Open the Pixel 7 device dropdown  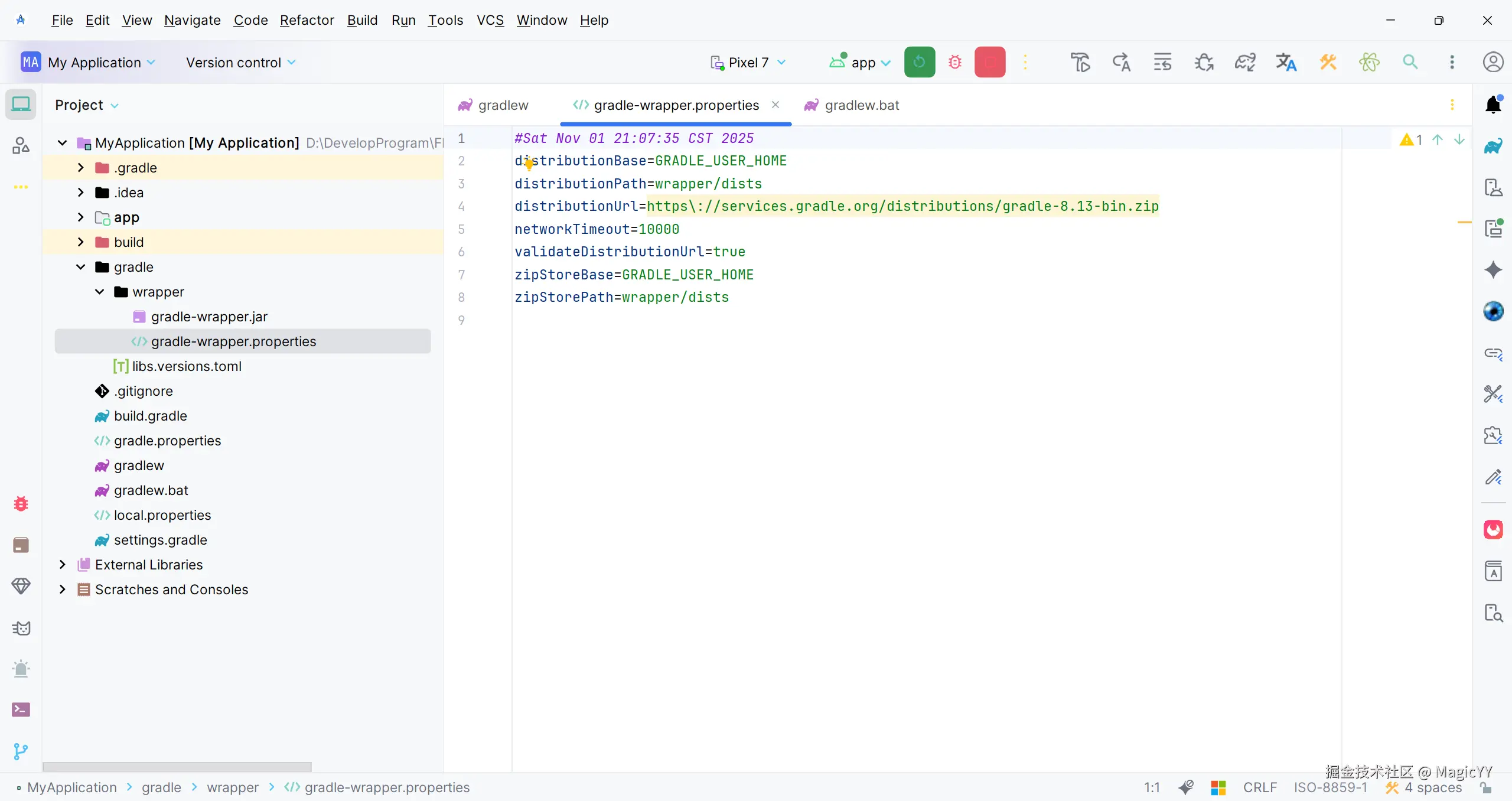(x=748, y=63)
